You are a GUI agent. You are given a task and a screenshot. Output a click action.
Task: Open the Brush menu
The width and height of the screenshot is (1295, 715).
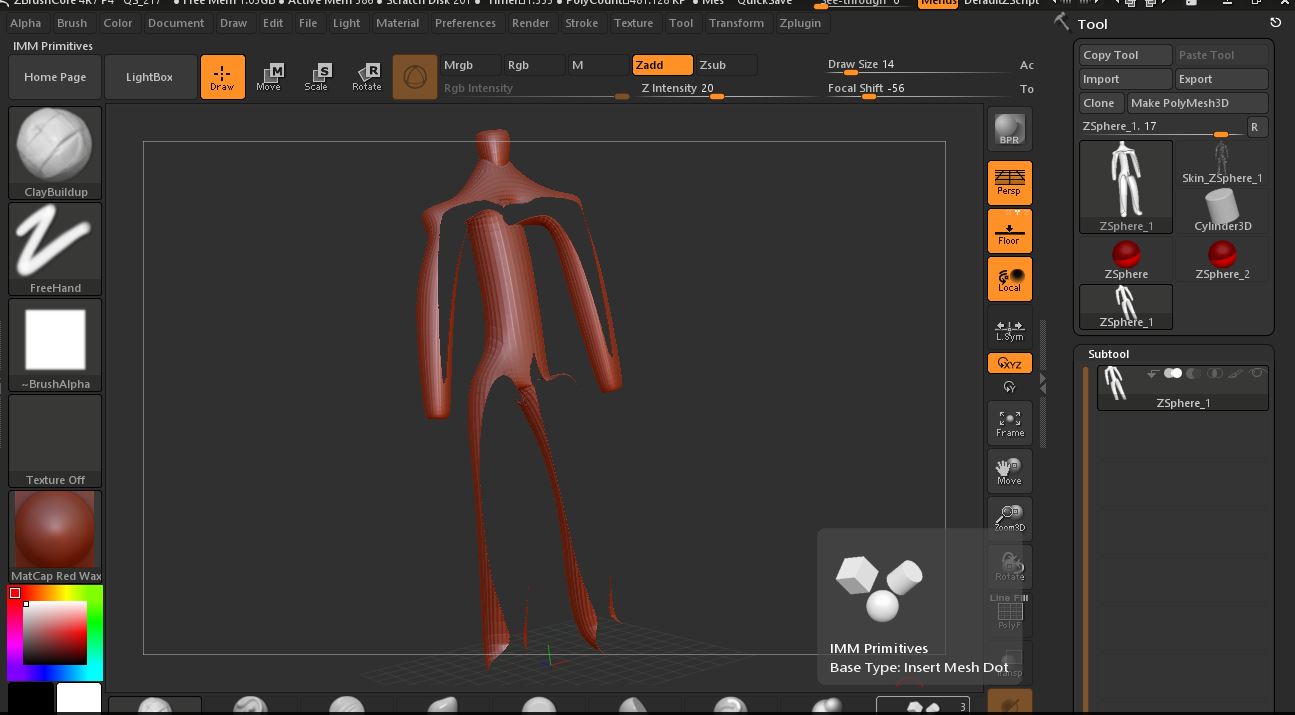72,23
